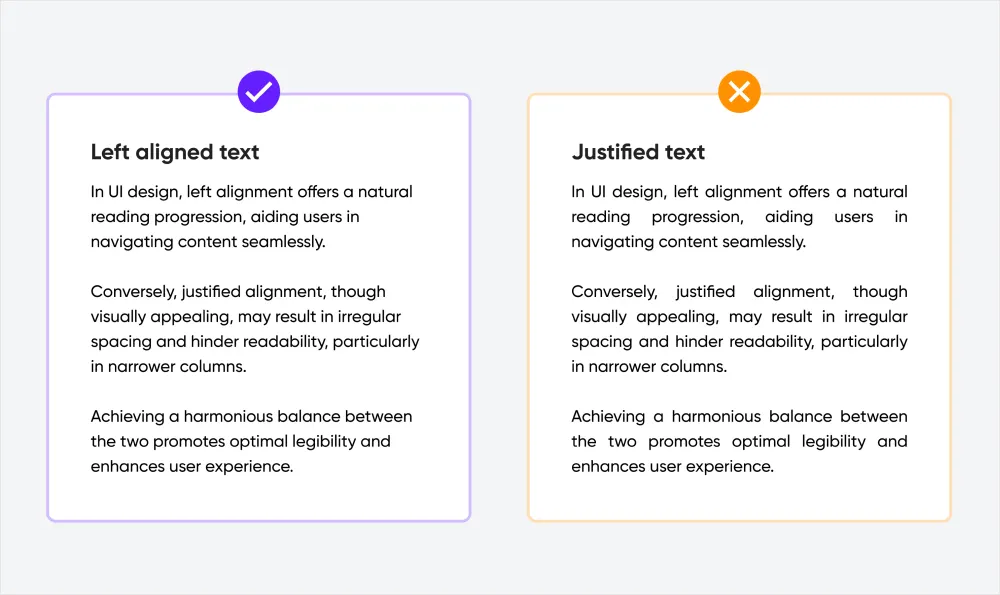The image size is (1000, 595).
Task: Click the word "progression," in the justified card
Action: (698, 217)
